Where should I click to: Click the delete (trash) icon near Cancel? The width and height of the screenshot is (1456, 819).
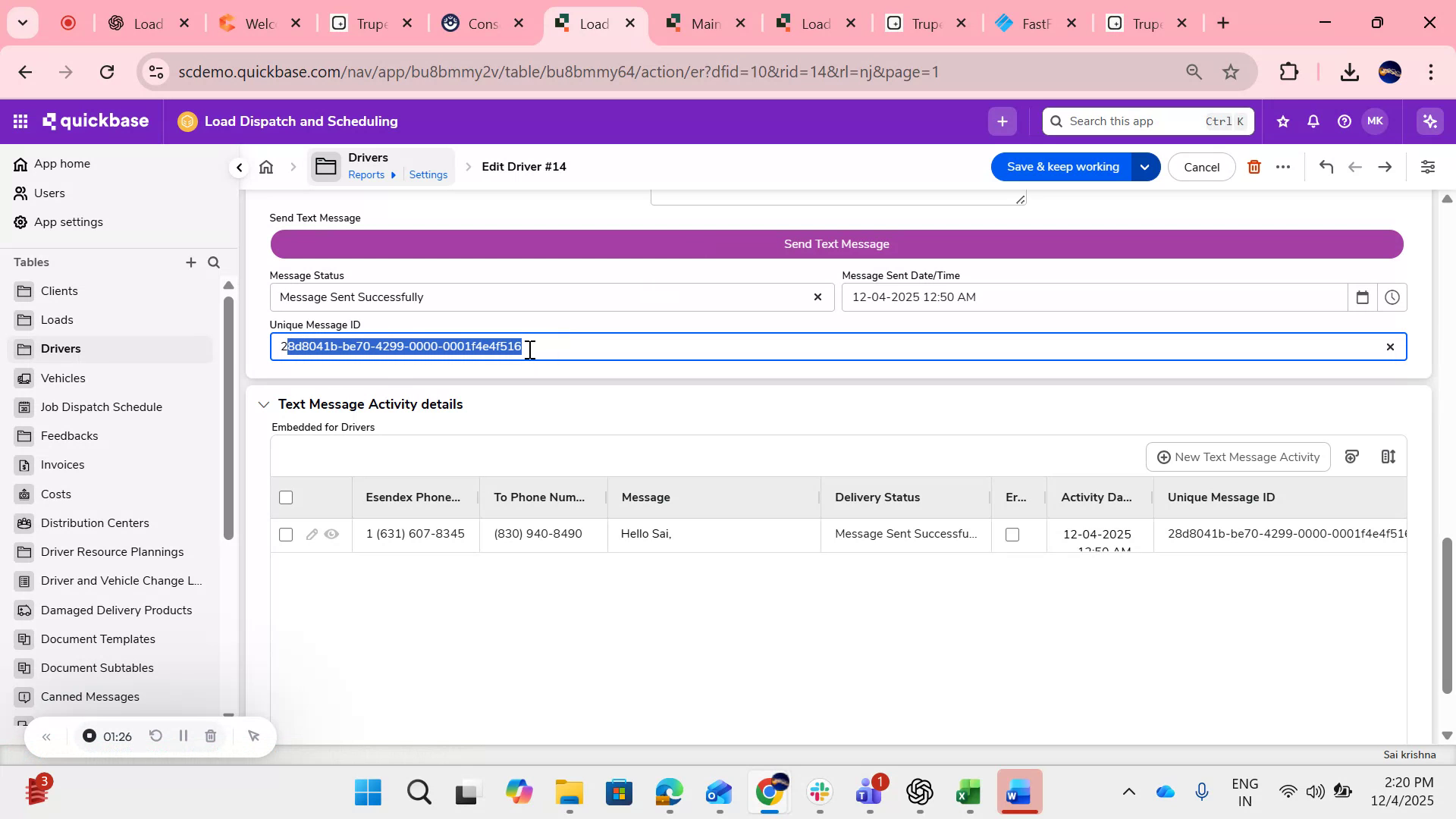tap(1254, 166)
